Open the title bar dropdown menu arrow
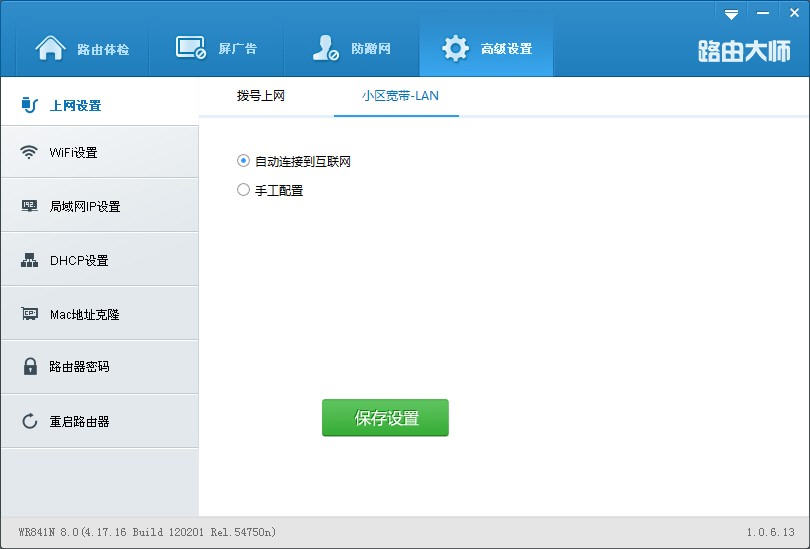810x549 pixels. pyautogui.click(x=731, y=14)
